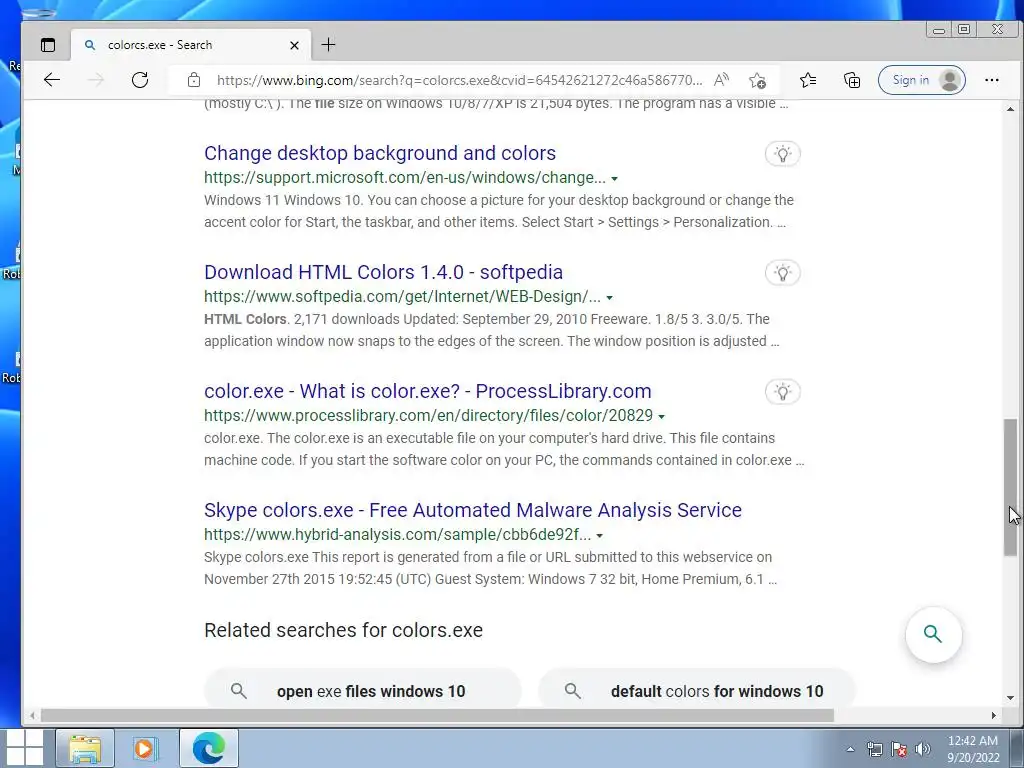Image resolution: width=1024 pixels, height=768 pixels.
Task: View site information lock icon
Action: pyautogui.click(x=194, y=80)
